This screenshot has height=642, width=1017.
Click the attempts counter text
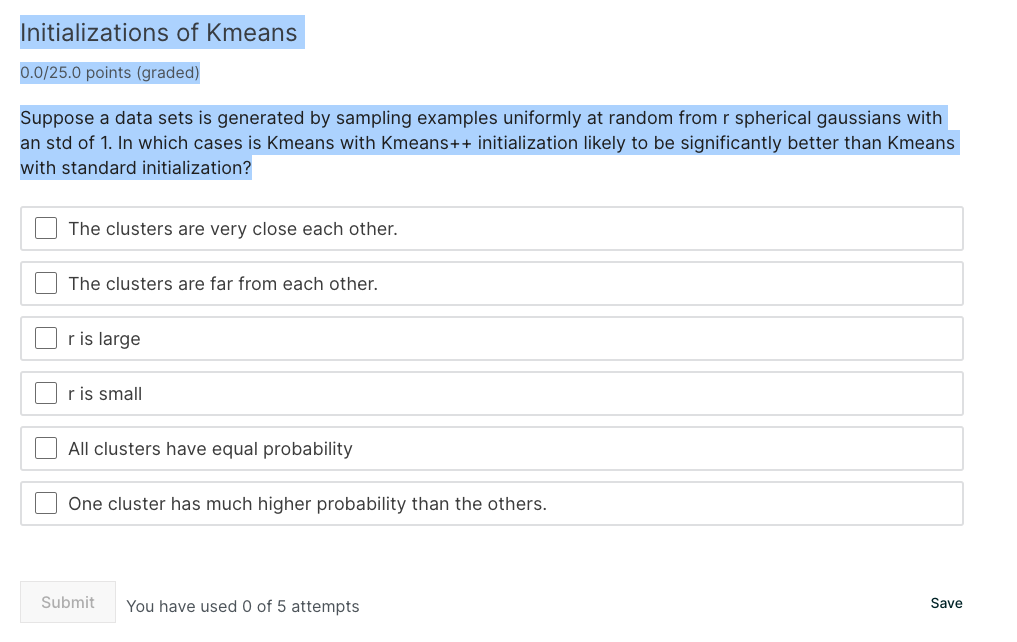(242, 607)
